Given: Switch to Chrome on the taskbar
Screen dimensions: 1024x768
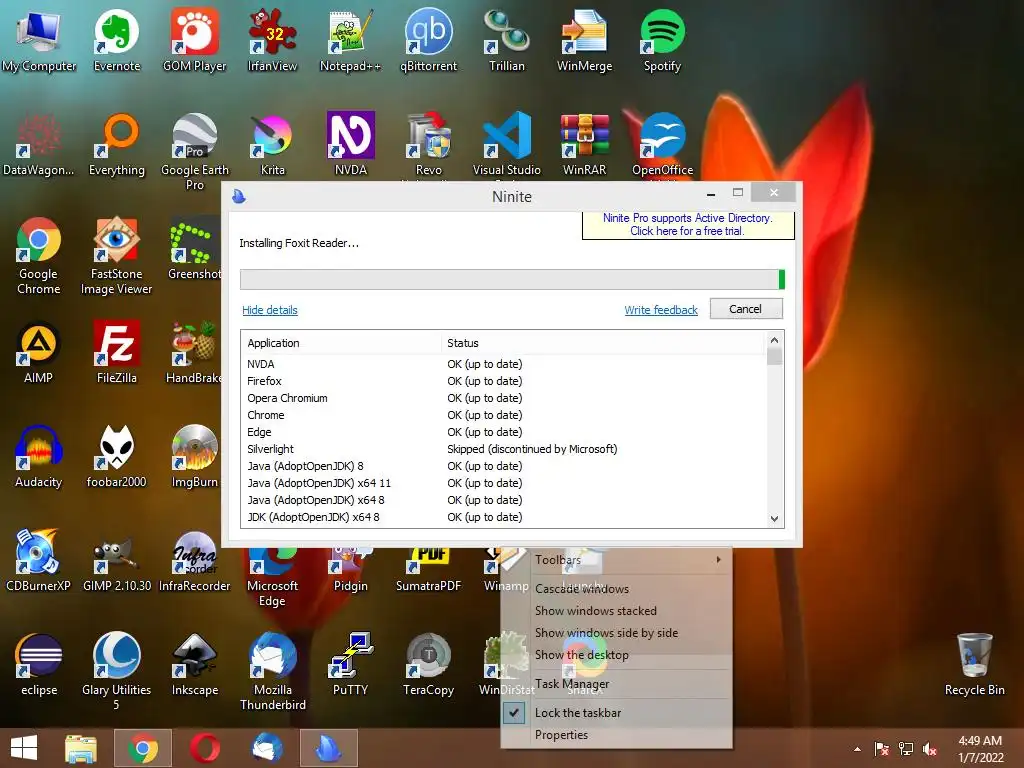Looking at the screenshot, I should (x=142, y=748).
